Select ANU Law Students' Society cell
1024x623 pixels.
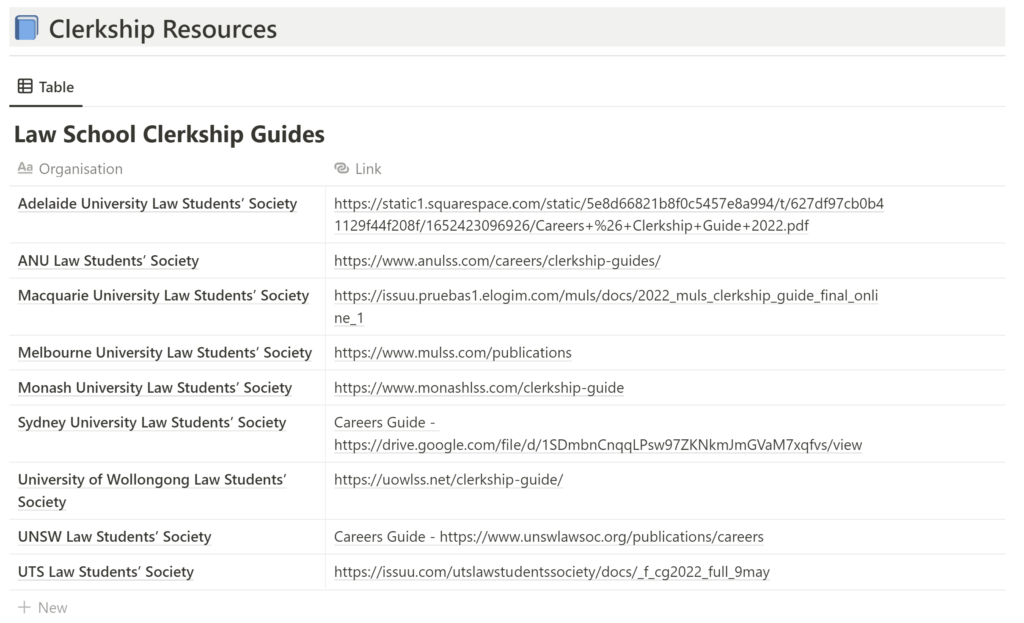(167, 261)
